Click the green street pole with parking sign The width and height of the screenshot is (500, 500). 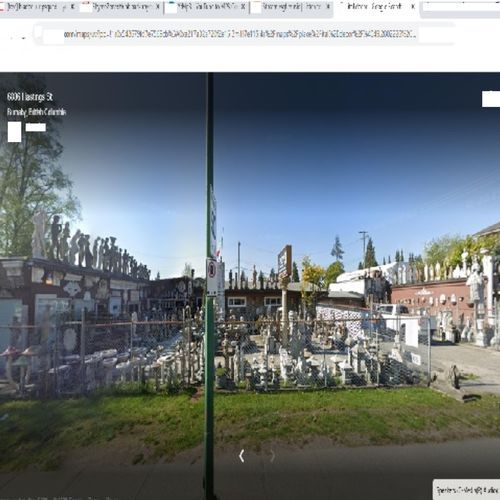209,286
